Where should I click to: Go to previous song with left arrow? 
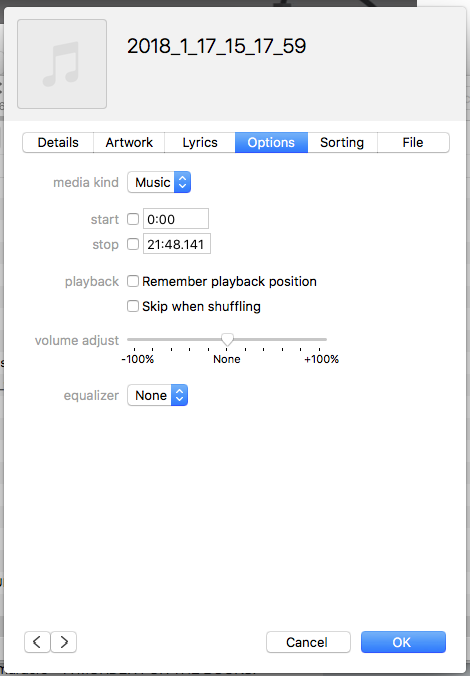pos(37,642)
